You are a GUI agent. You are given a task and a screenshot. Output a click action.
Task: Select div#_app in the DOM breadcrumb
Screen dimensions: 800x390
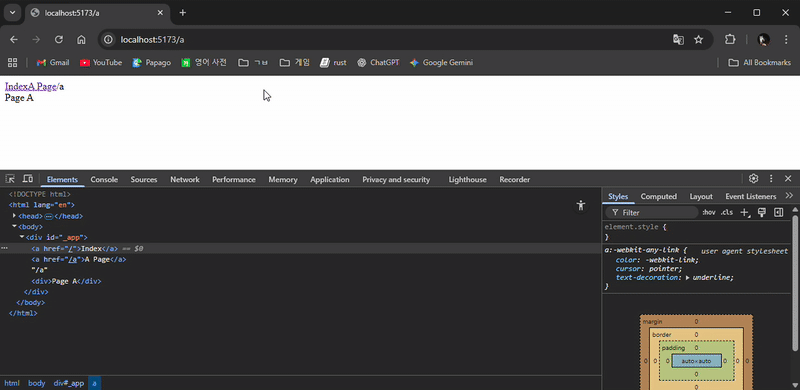(68, 383)
